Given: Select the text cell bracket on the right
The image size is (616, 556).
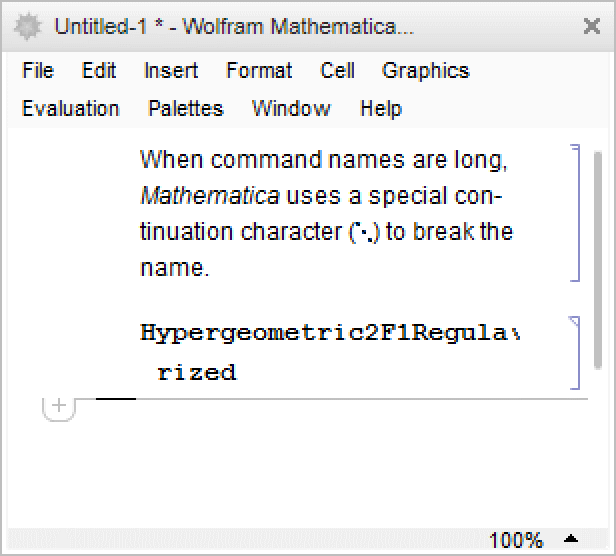Looking at the screenshot, I should coord(575,213).
